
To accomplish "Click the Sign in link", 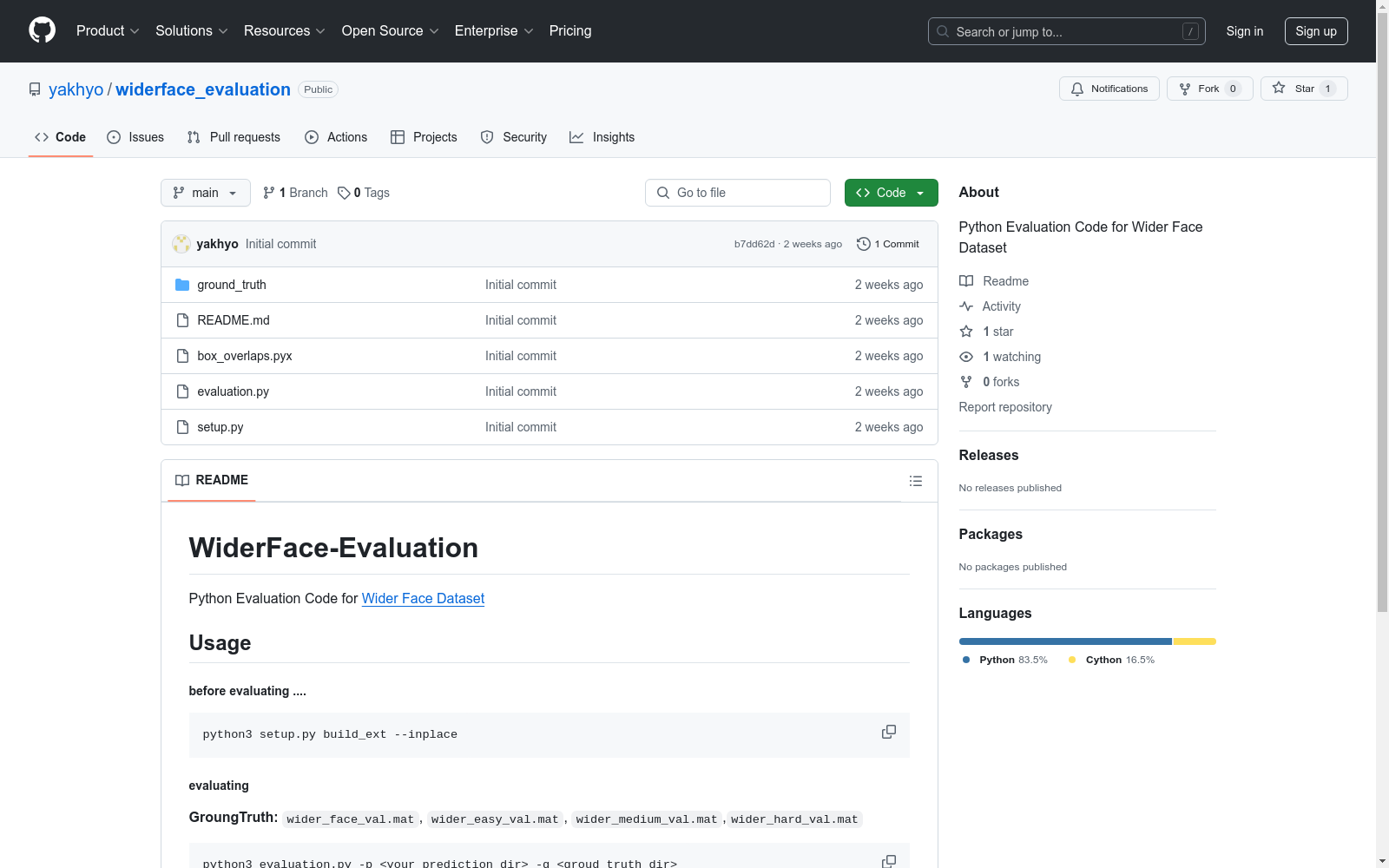I will [x=1245, y=31].
